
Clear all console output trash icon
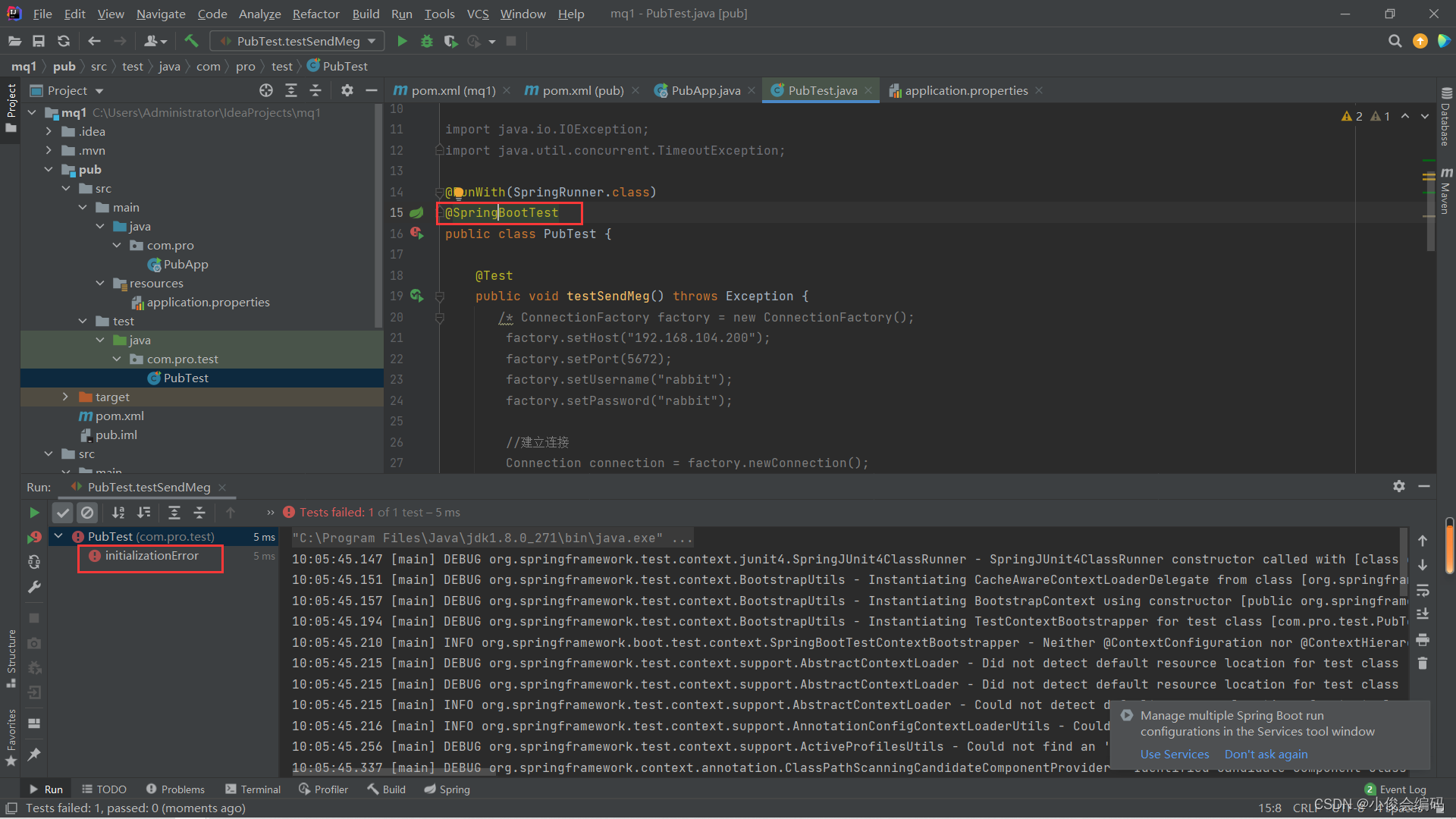(1423, 664)
